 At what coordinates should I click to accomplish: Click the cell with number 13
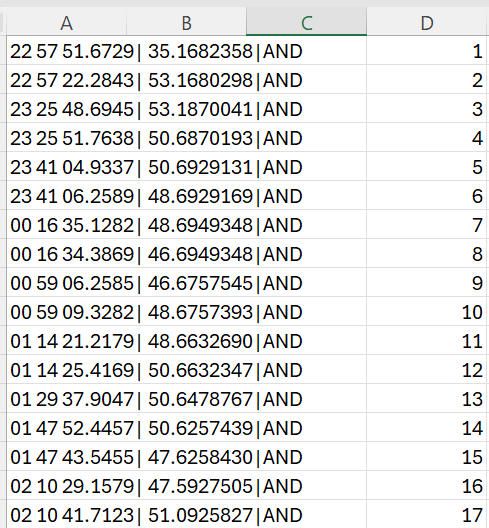click(x=427, y=398)
